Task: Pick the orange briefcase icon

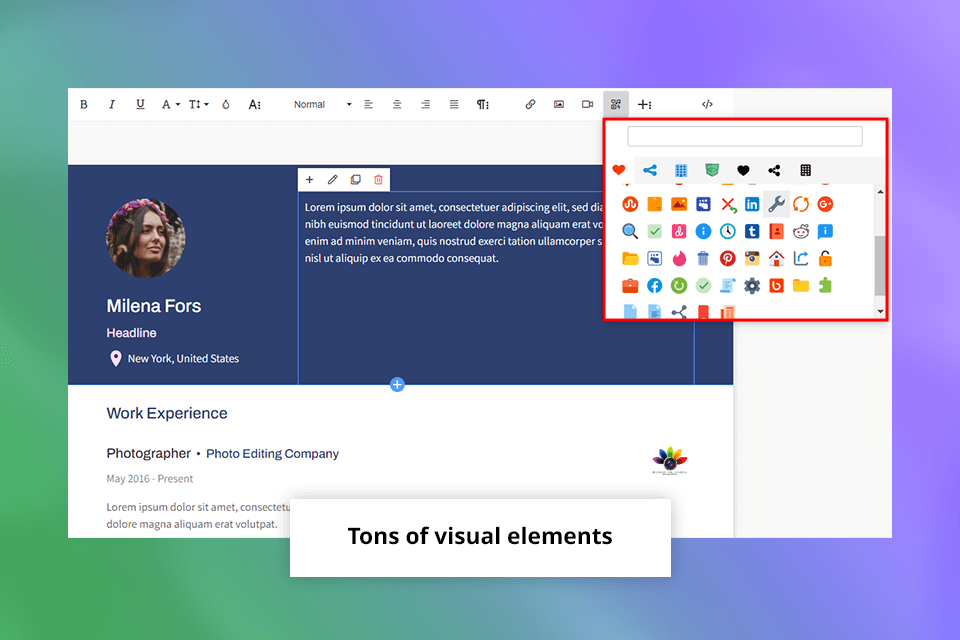Action: [x=630, y=285]
